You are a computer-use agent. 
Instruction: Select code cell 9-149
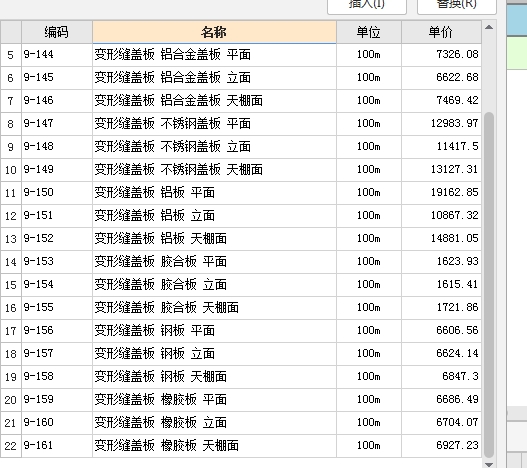[x=57, y=170]
